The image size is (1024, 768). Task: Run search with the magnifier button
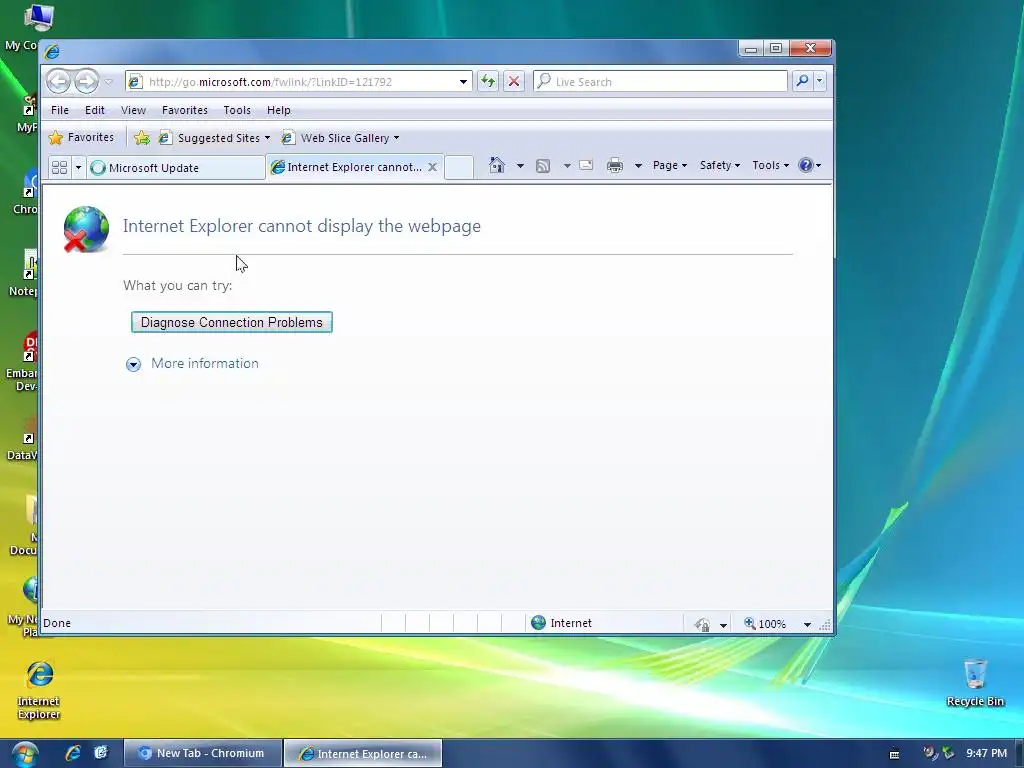pos(802,81)
